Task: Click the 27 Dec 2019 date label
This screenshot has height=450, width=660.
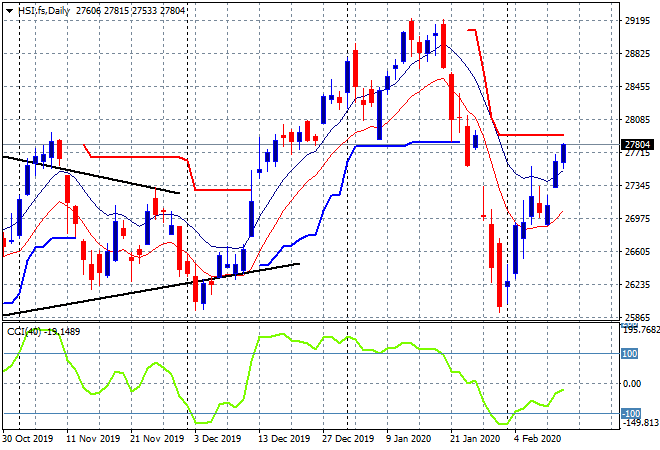Action: pos(348,439)
